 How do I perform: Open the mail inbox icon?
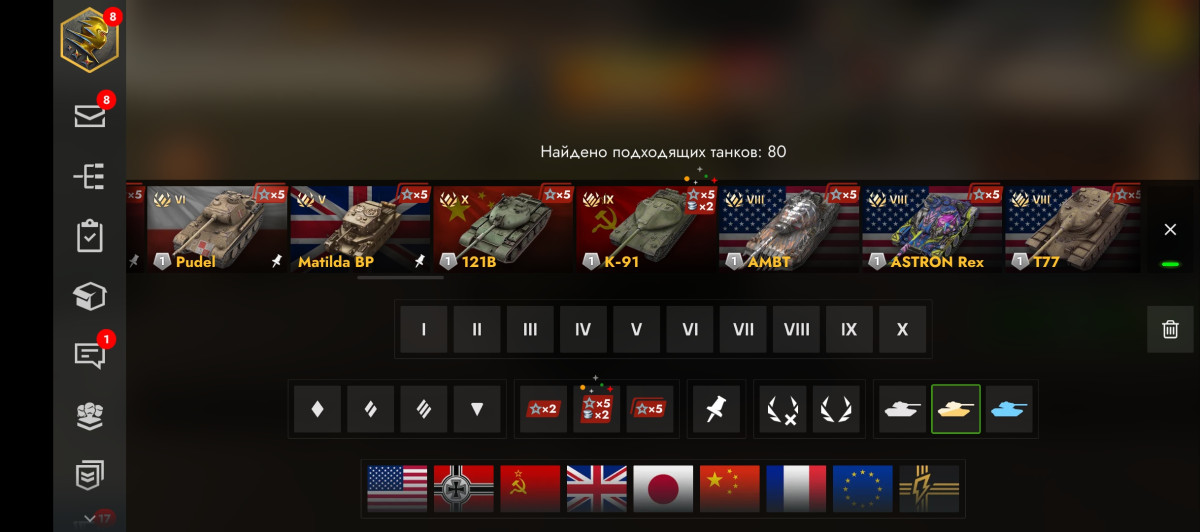[90, 116]
